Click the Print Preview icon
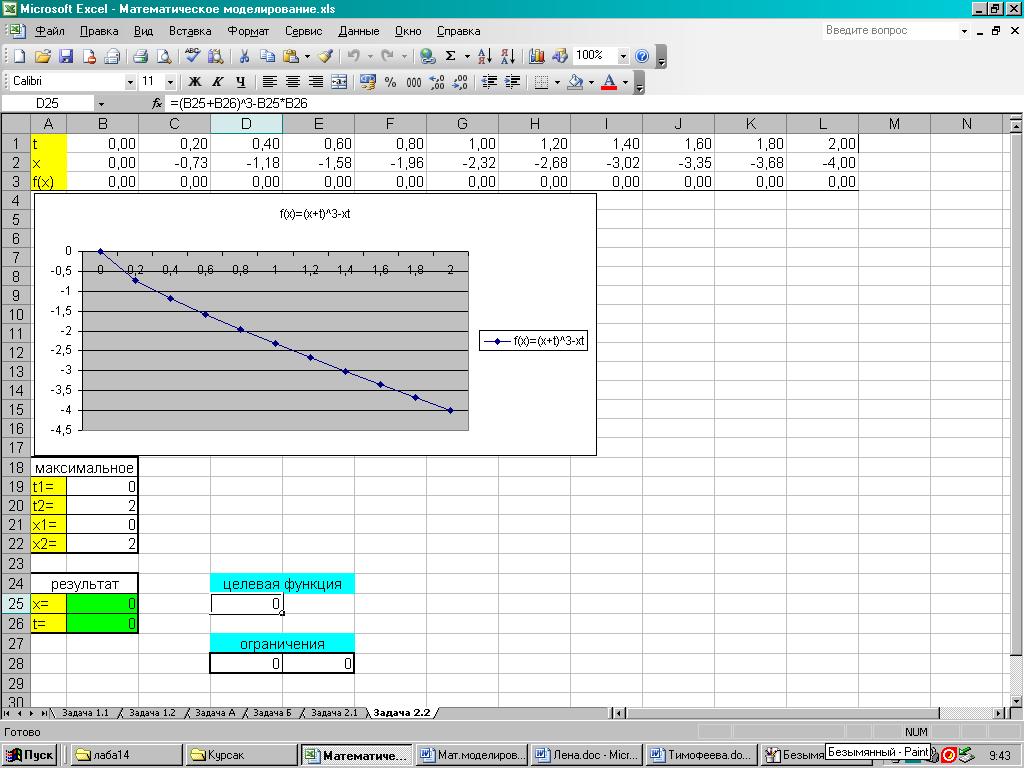Image resolution: width=1024 pixels, height=768 pixels. (x=162, y=56)
